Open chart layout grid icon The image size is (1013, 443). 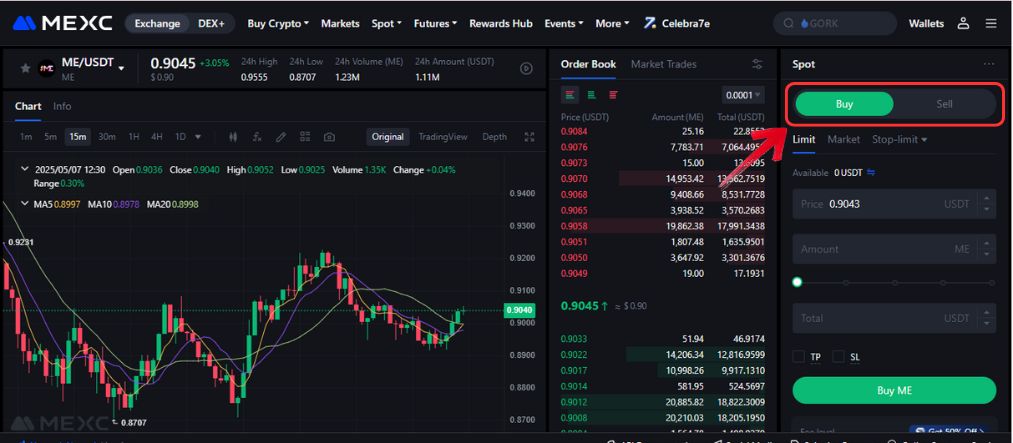(305, 137)
